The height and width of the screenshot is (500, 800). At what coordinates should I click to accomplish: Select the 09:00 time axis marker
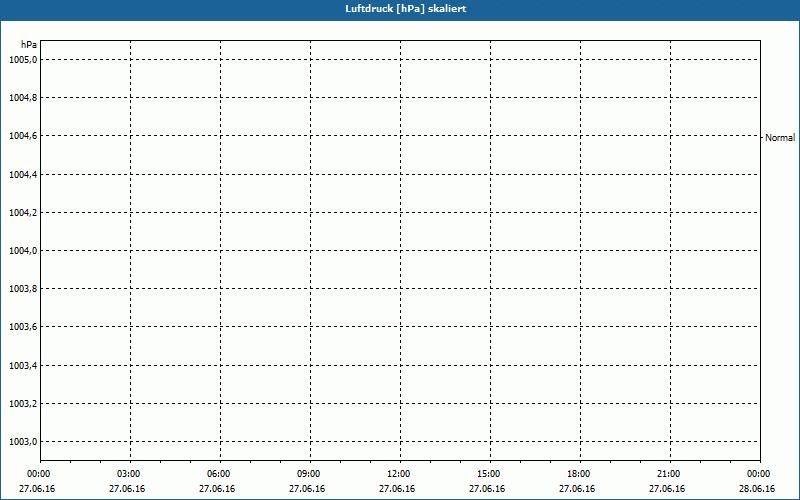308,474
